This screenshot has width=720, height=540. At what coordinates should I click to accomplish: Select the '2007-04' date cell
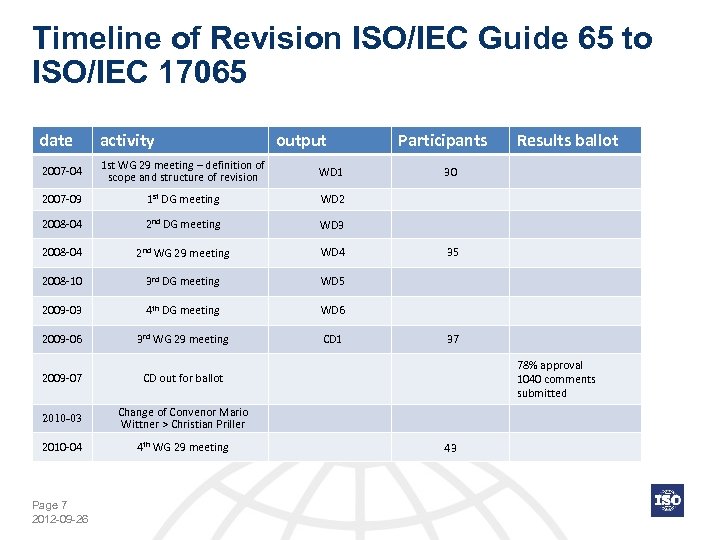click(x=62, y=171)
